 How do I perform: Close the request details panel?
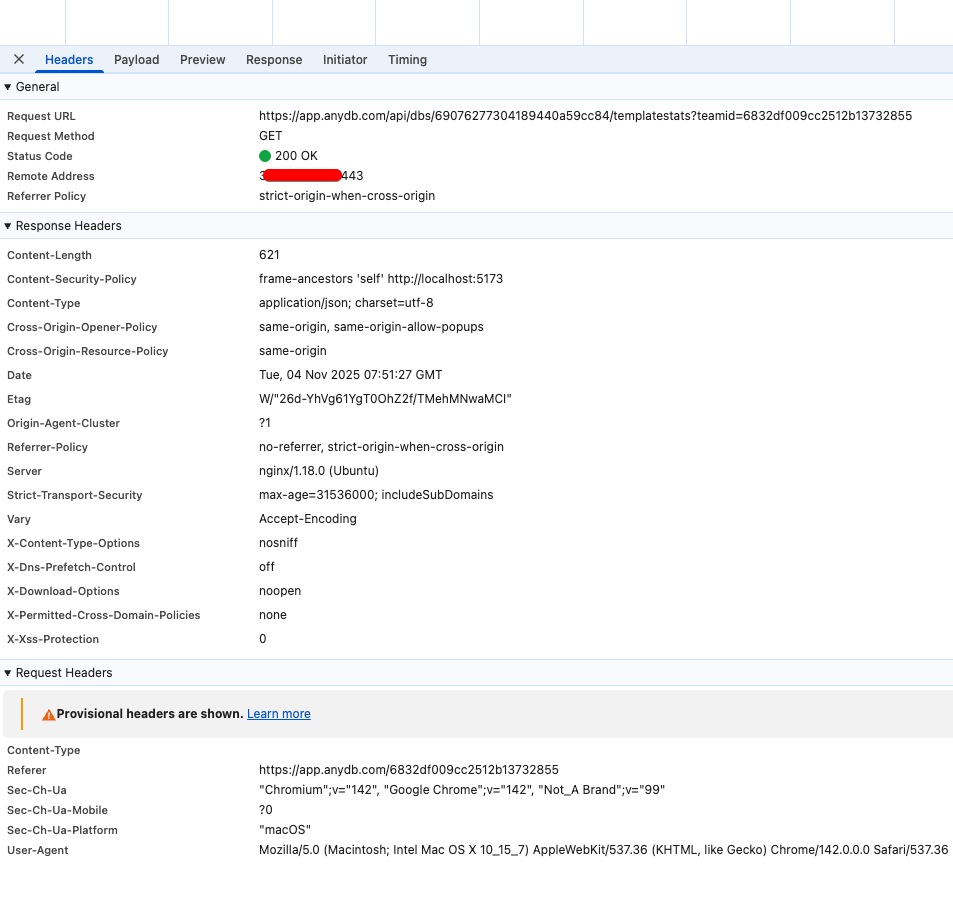point(19,59)
